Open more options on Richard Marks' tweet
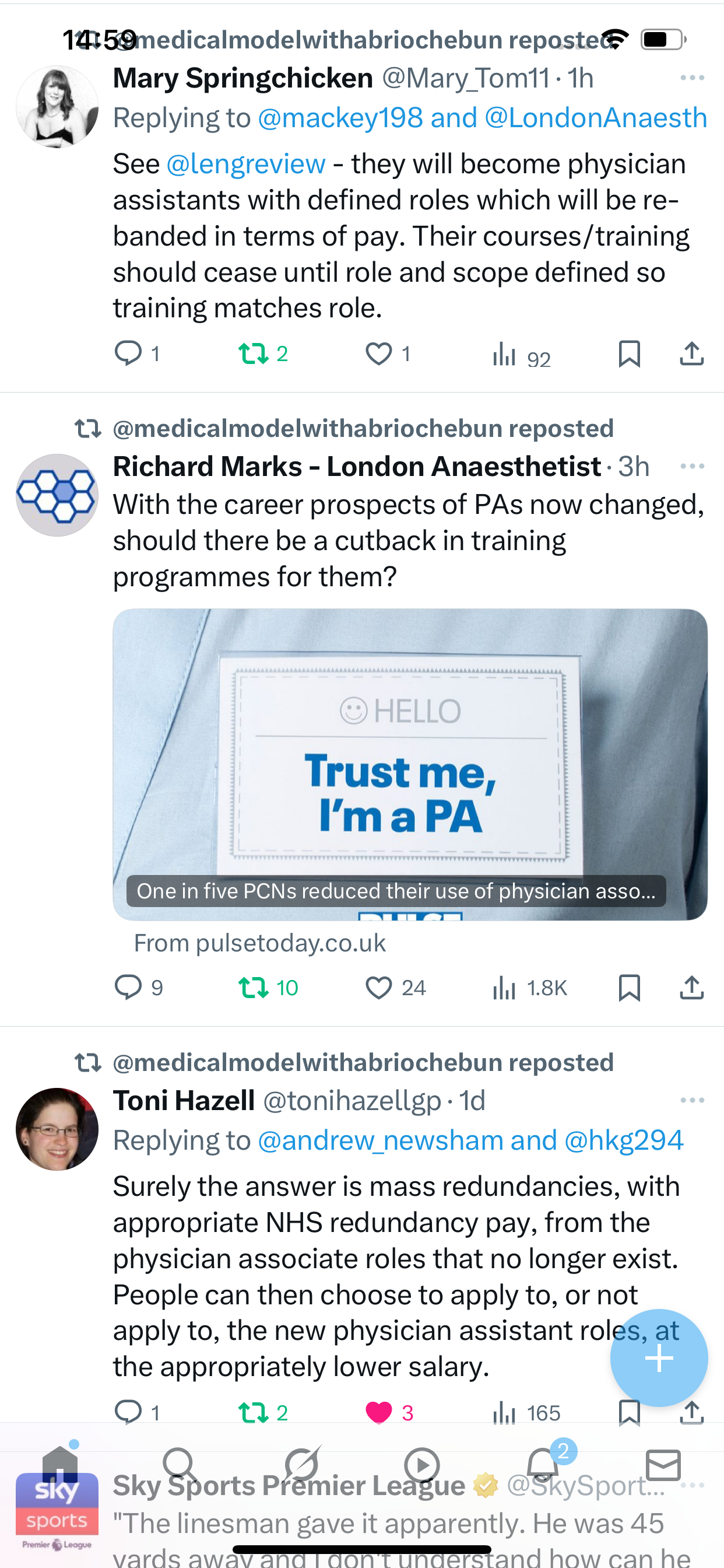Screen dimensions: 724x1568 point(692,467)
